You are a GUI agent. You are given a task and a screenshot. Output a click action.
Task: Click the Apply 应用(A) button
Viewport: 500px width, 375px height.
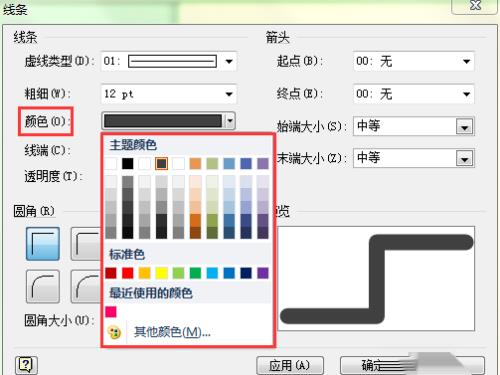pyautogui.click(x=290, y=365)
